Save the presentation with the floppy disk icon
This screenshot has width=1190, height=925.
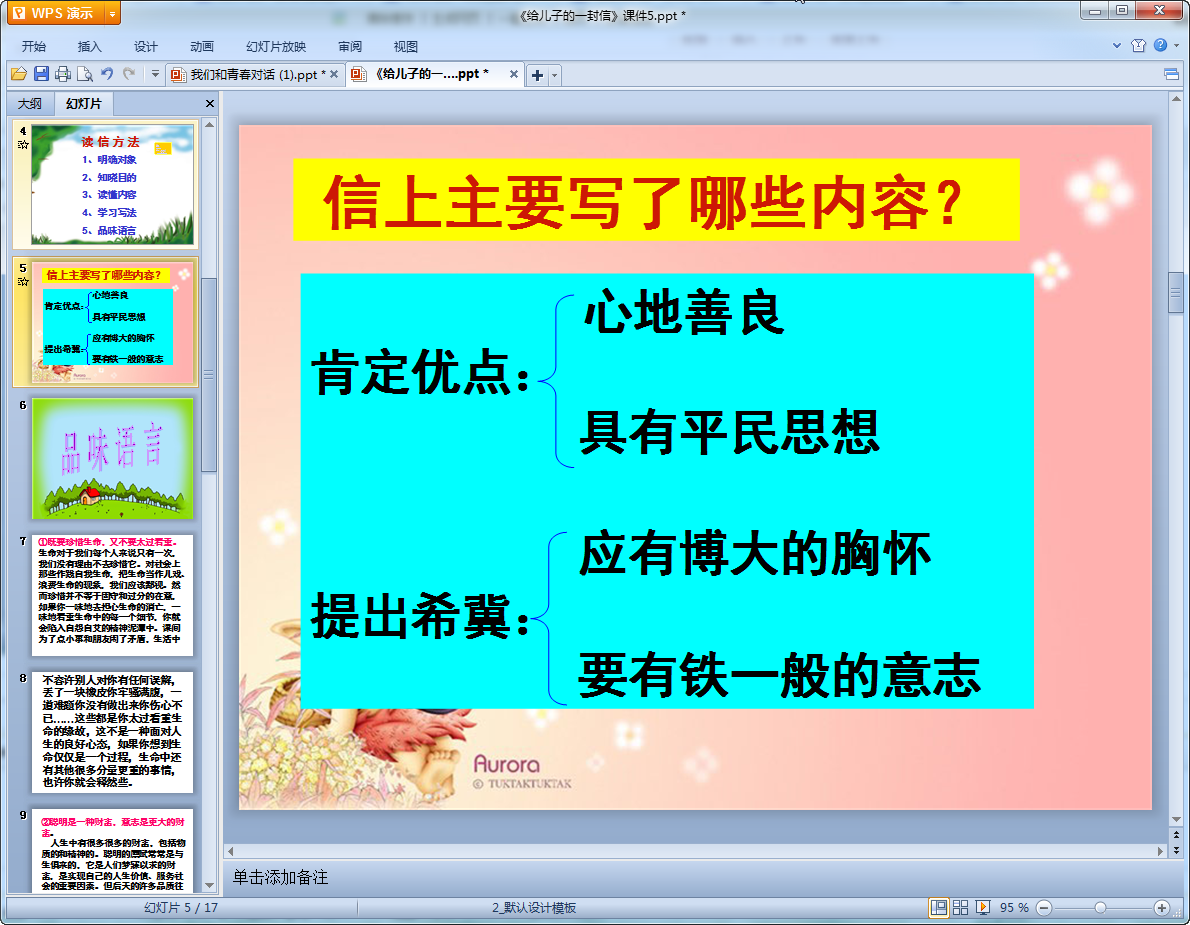coord(42,74)
